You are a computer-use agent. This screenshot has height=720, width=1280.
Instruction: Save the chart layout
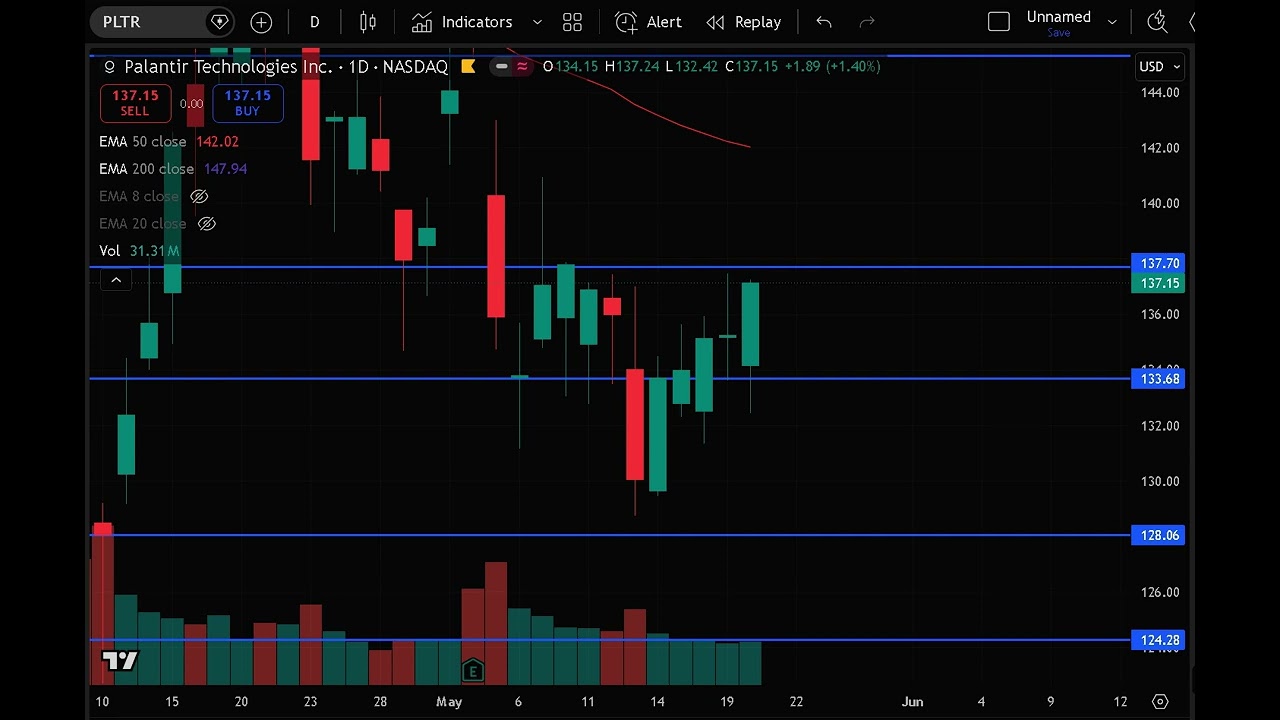[1058, 33]
